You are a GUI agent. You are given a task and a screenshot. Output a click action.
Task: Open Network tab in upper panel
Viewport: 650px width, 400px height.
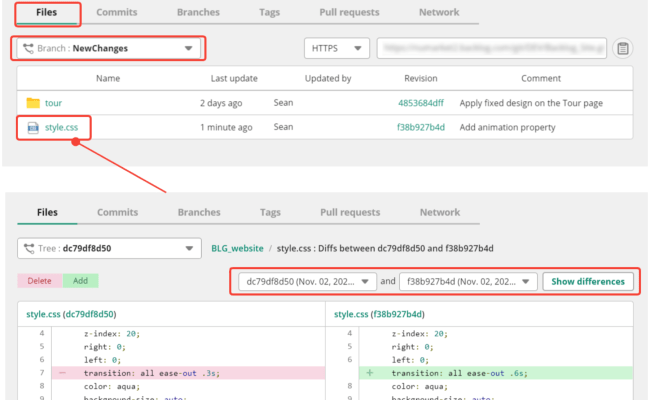pos(439,12)
